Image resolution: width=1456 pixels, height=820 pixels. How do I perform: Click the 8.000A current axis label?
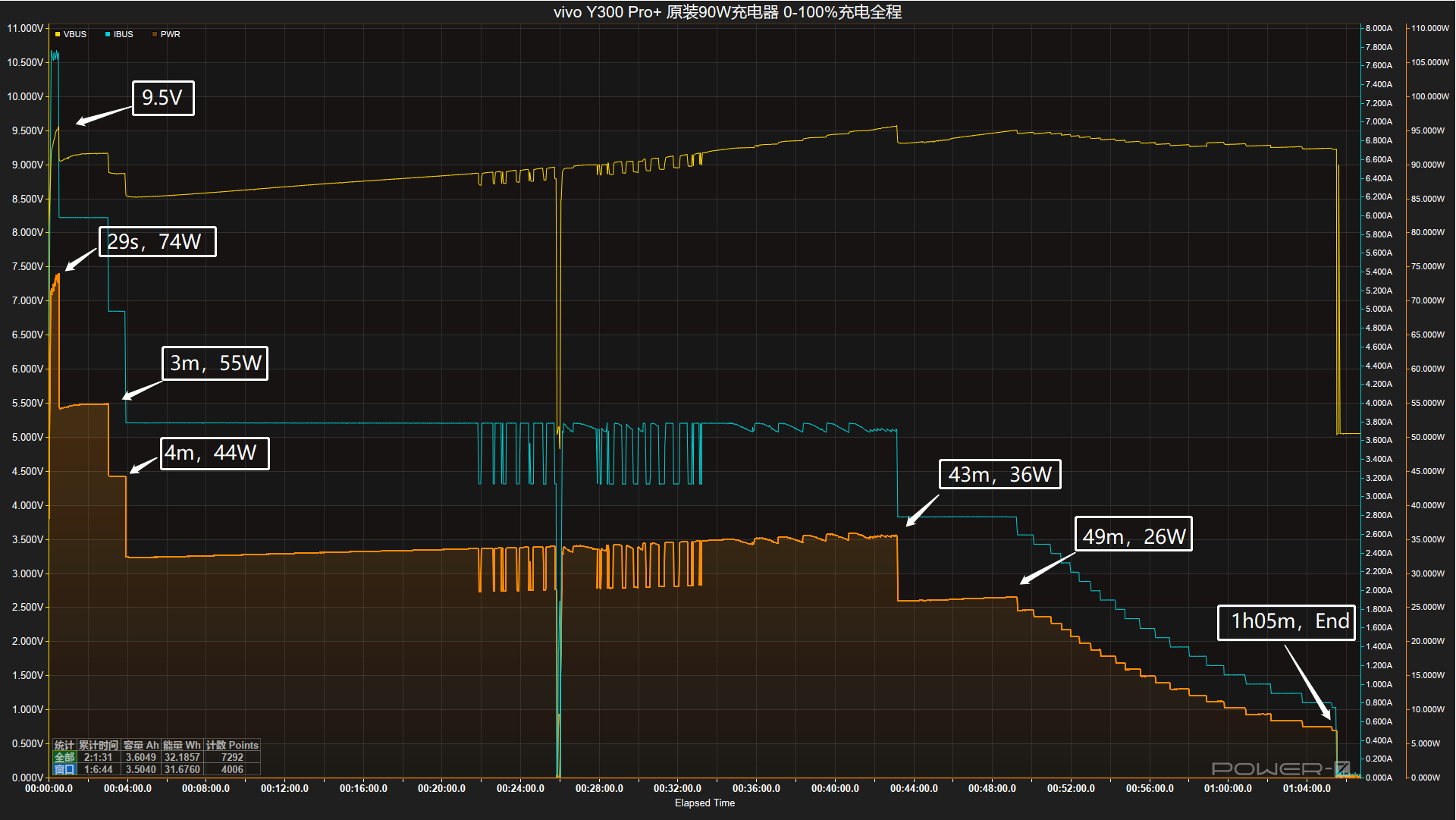(x=1379, y=28)
